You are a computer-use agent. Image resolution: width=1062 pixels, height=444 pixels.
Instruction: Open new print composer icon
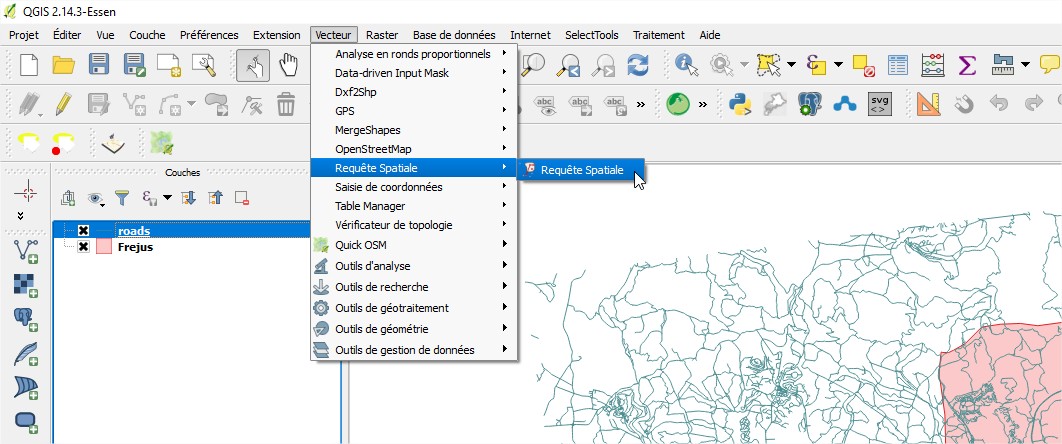pyautogui.click(x=169, y=65)
